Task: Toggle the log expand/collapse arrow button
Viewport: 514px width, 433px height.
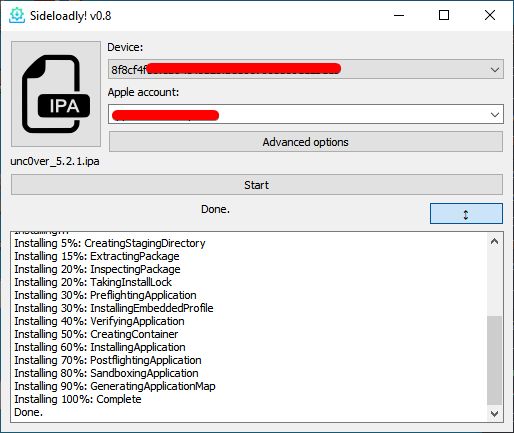Action: 466,214
